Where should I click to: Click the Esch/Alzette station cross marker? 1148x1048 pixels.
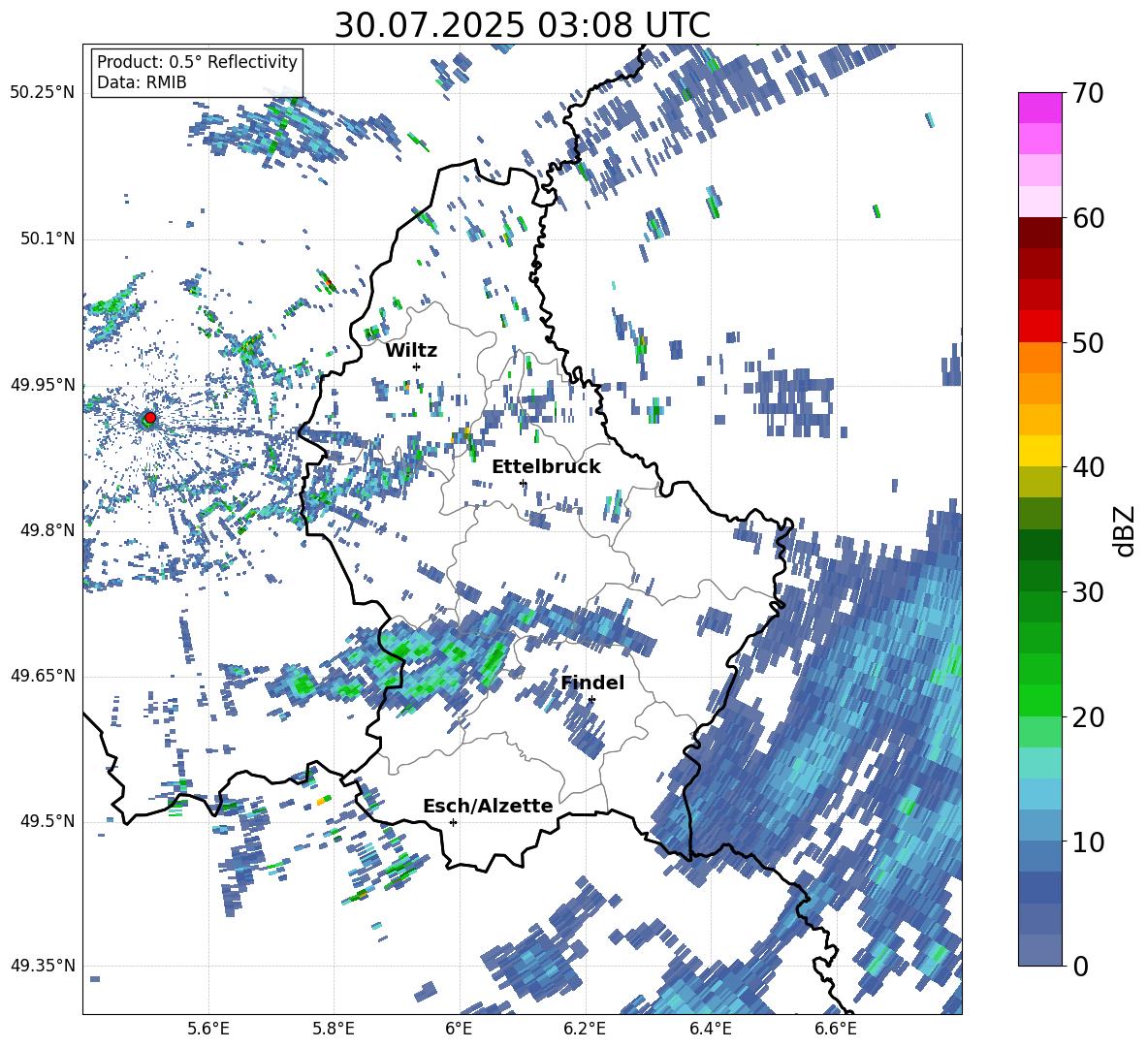click(x=453, y=822)
